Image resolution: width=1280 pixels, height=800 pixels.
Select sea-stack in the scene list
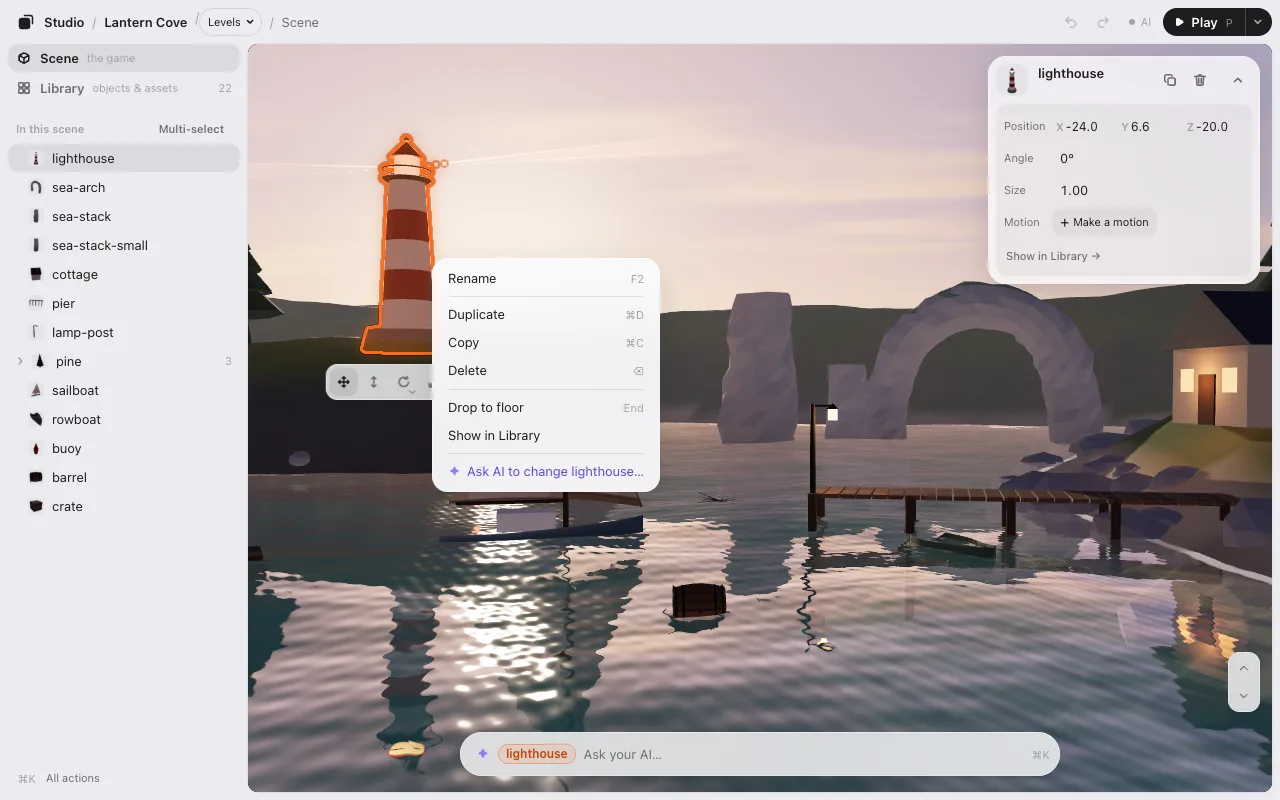[x=124, y=216]
